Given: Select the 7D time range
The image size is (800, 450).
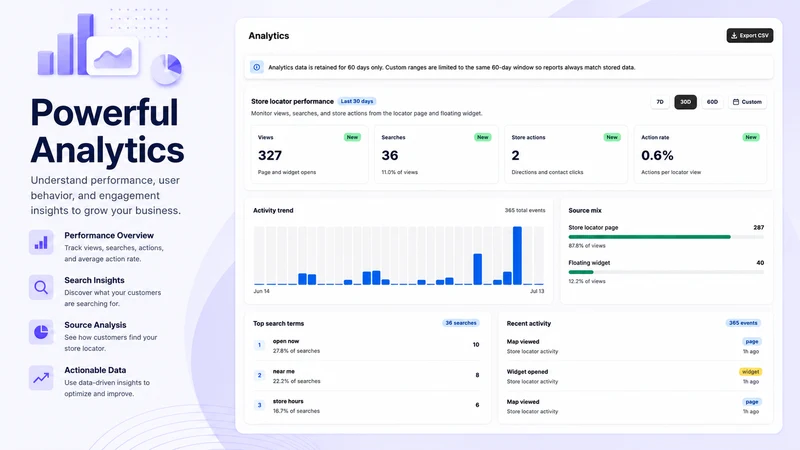Looking at the screenshot, I should (660, 102).
